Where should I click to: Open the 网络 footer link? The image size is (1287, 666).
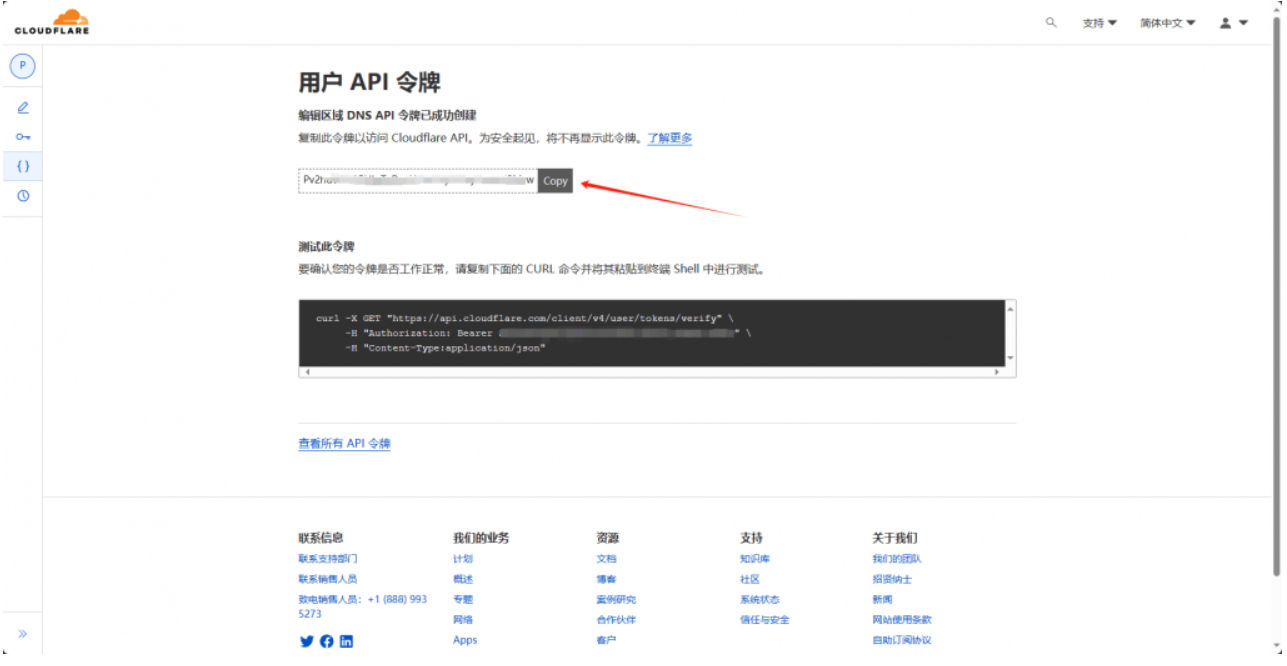pyautogui.click(x=462, y=620)
